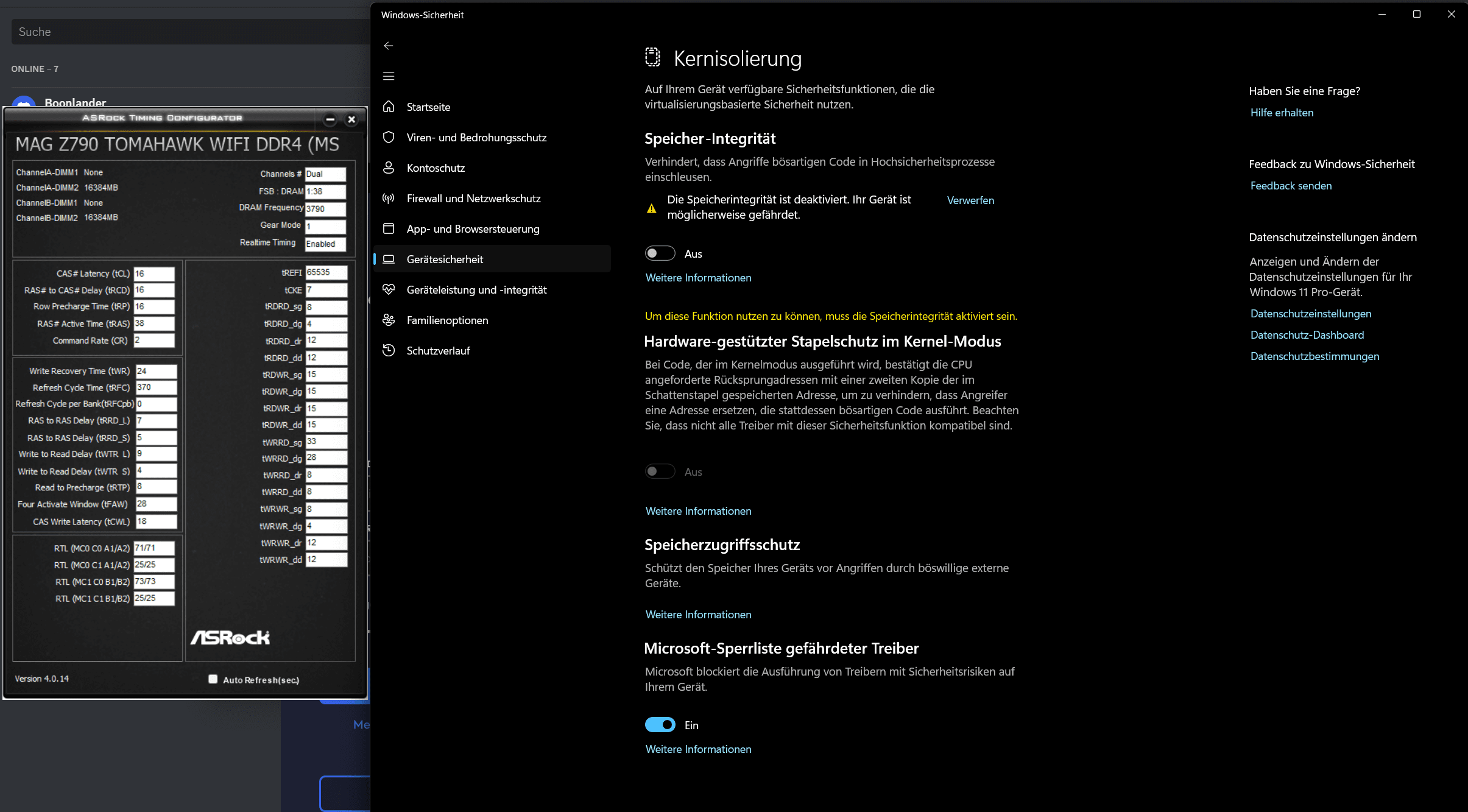The image size is (1468, 812).
Task: Maximize the Windows-Sicherheit window
Action: (x=1417, y=15)
